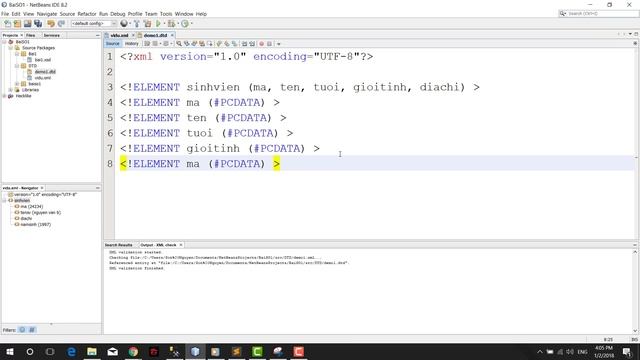Click the editor Find Selection magnifier icon
640x360 pixels.
pyautogui.click(x=179, y=44)
